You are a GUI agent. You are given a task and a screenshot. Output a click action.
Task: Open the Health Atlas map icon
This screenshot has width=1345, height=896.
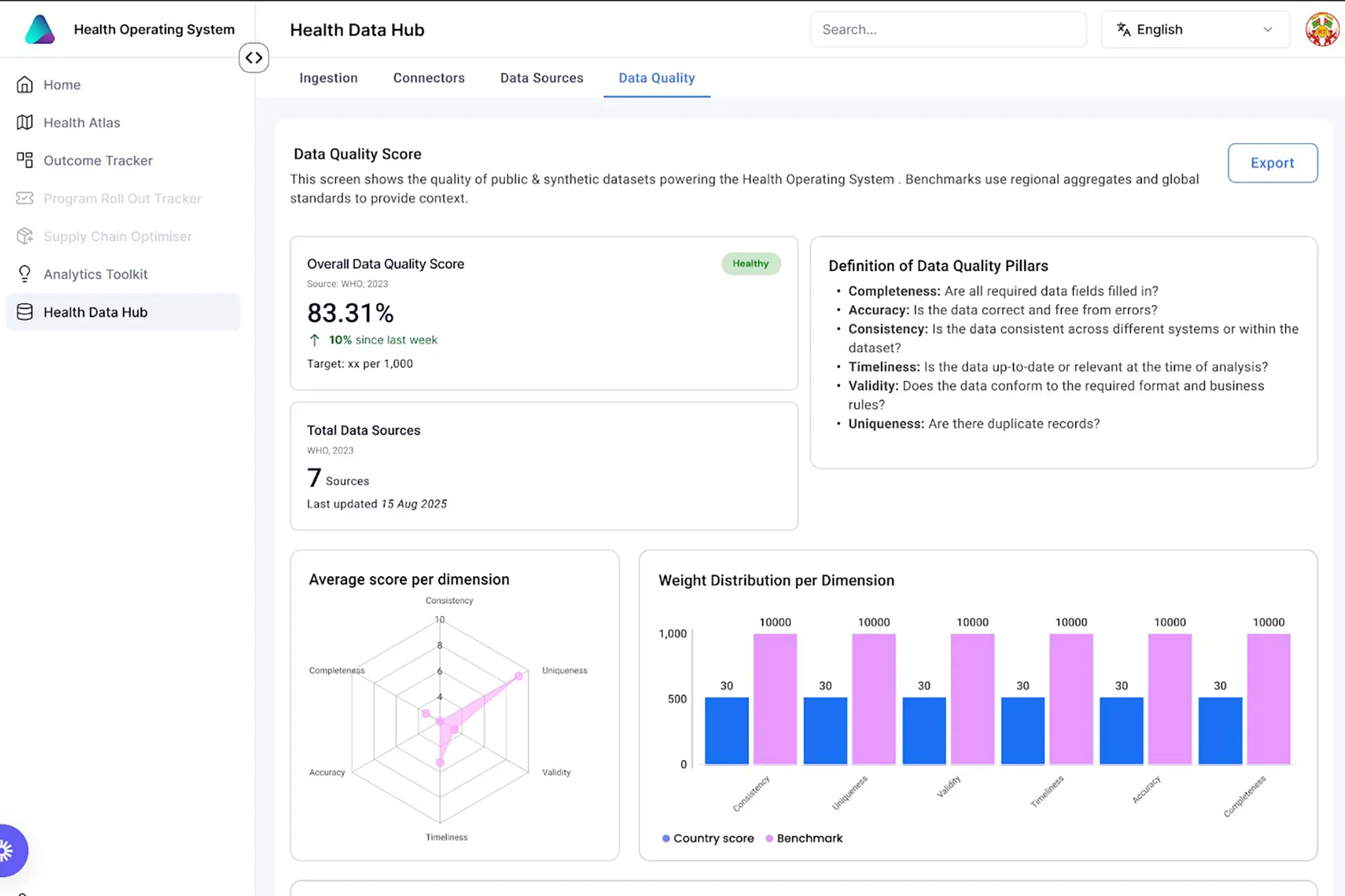tap(25, 122)
